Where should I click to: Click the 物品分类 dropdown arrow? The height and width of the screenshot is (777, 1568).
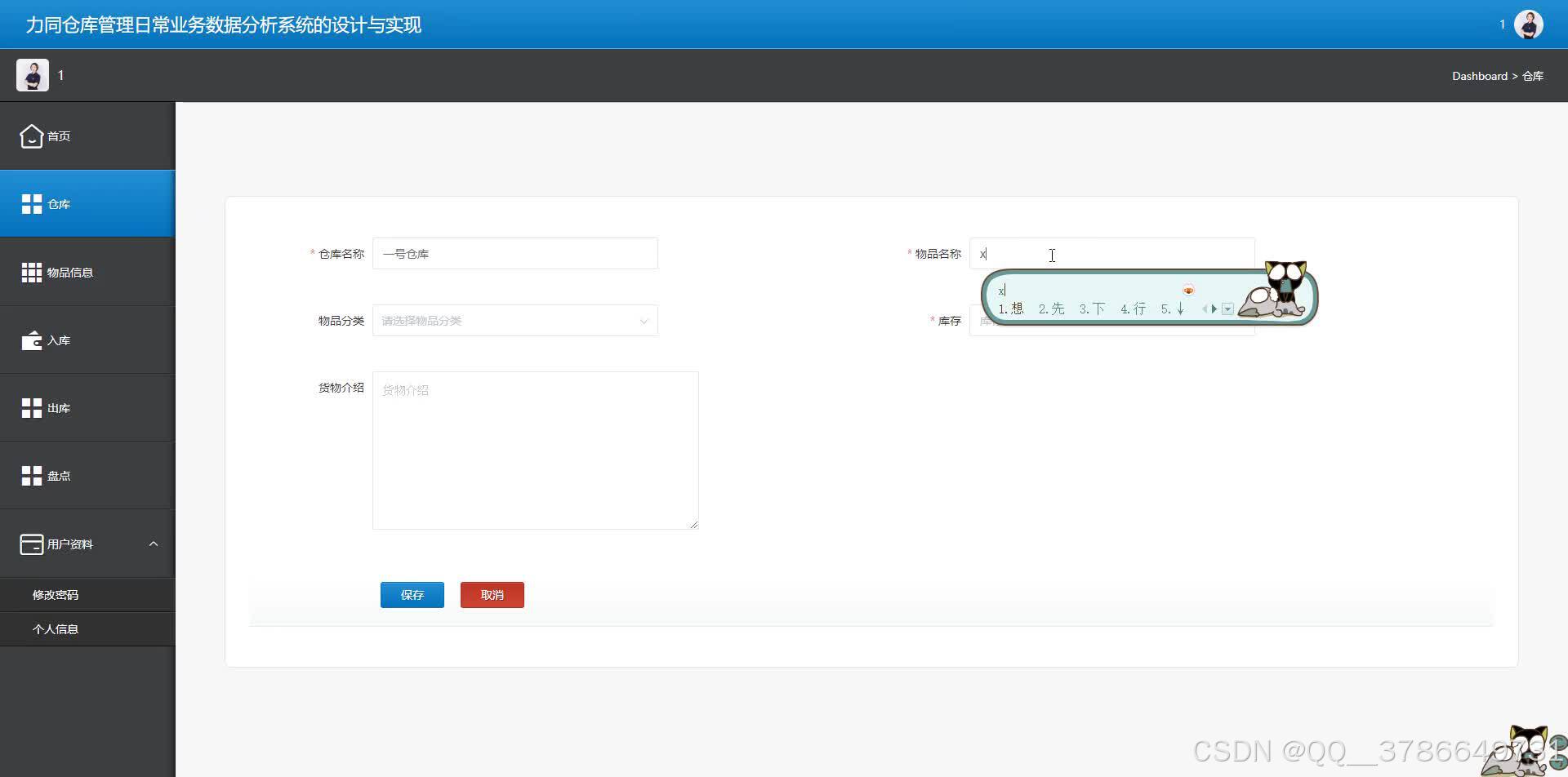pyautogui.click(x=644, y=321)
